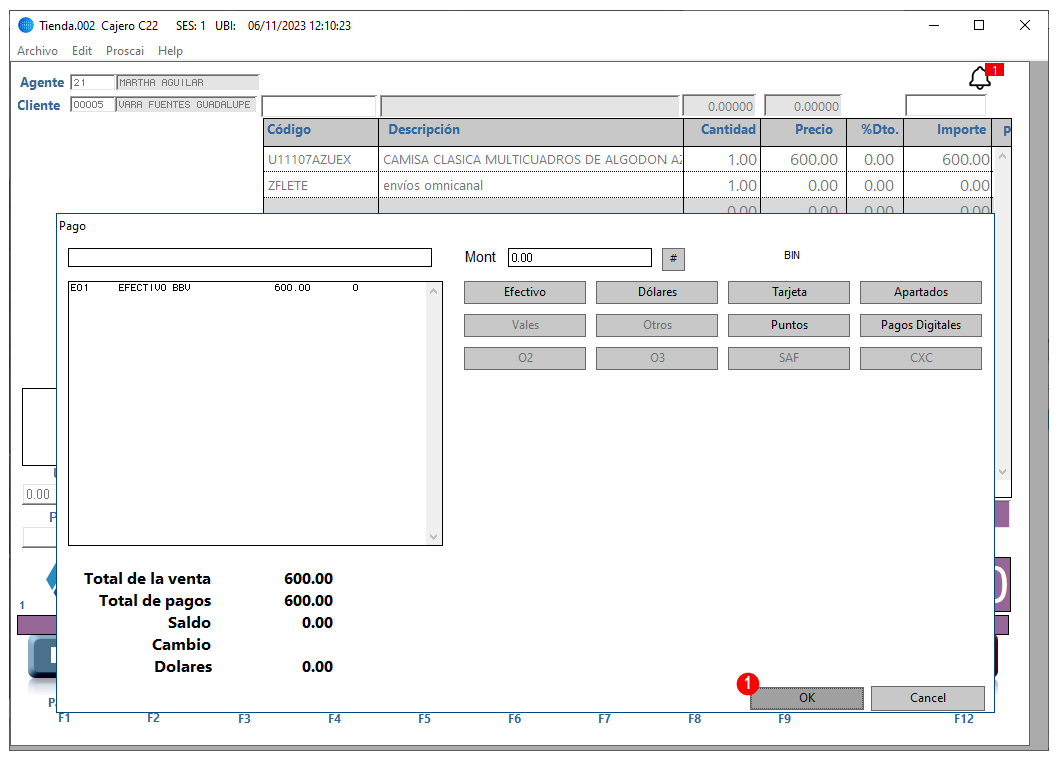Click the Saldo label
This screenshot has height=758, width=1058.
click(x=189, y=623)
